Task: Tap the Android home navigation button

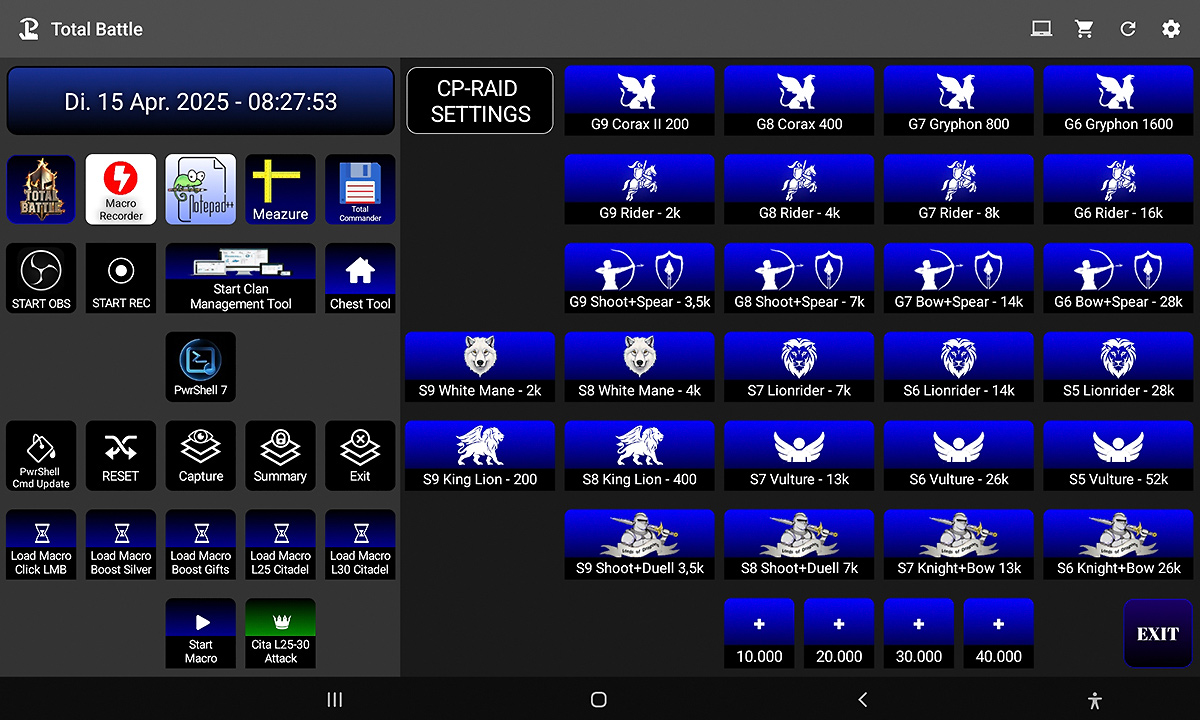Action: tap(599, 700)
